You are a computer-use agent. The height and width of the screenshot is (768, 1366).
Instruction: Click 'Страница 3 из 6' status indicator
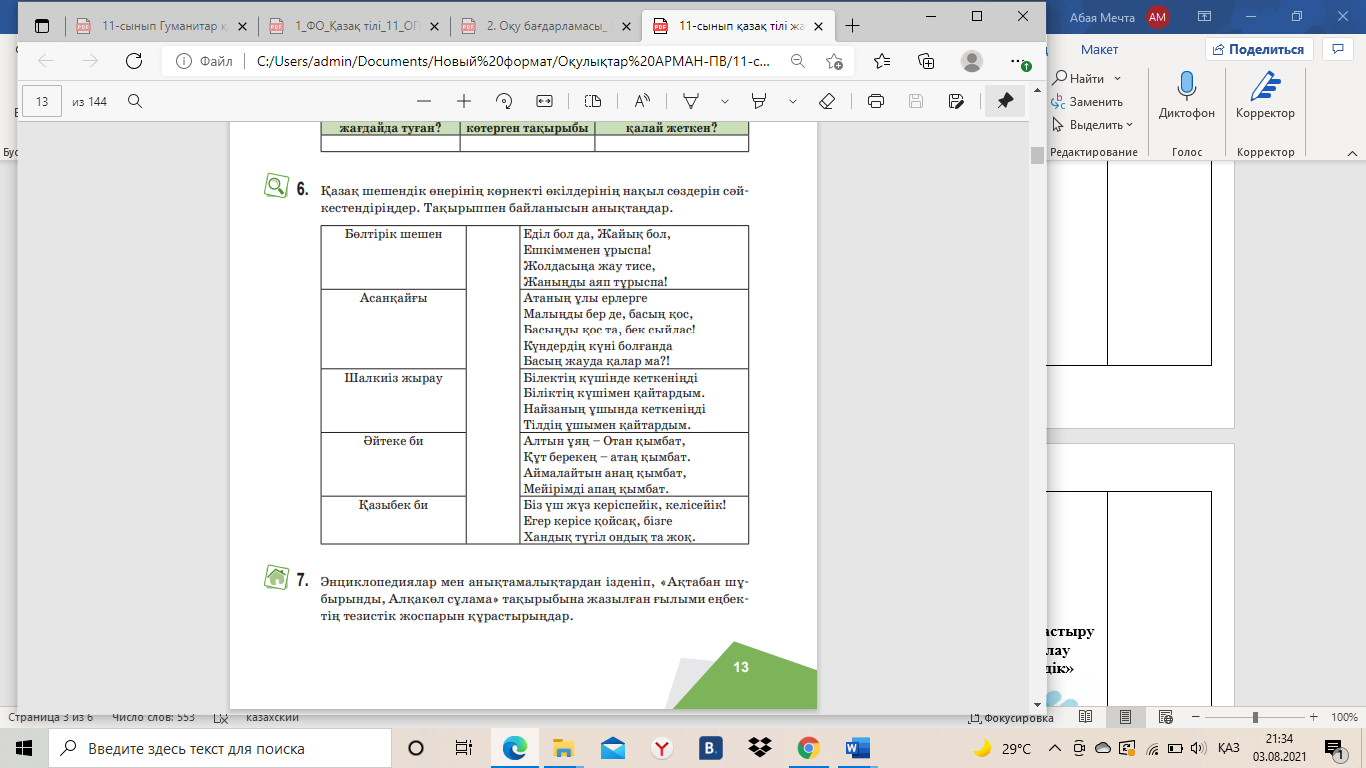pyautogui.click(x=51, y=717)
